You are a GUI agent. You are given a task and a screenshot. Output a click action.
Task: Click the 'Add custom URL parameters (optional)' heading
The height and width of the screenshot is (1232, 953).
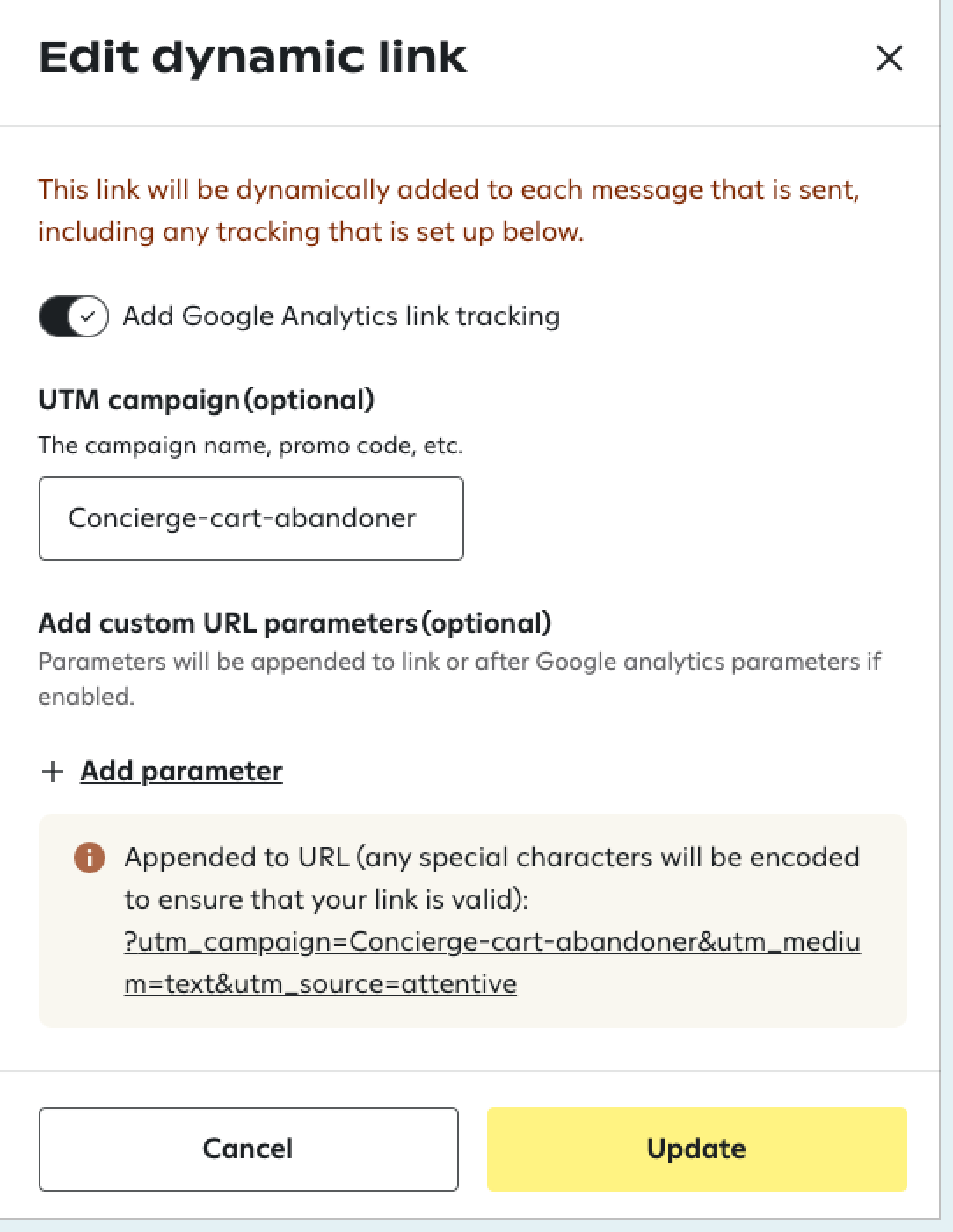(295, 623)
